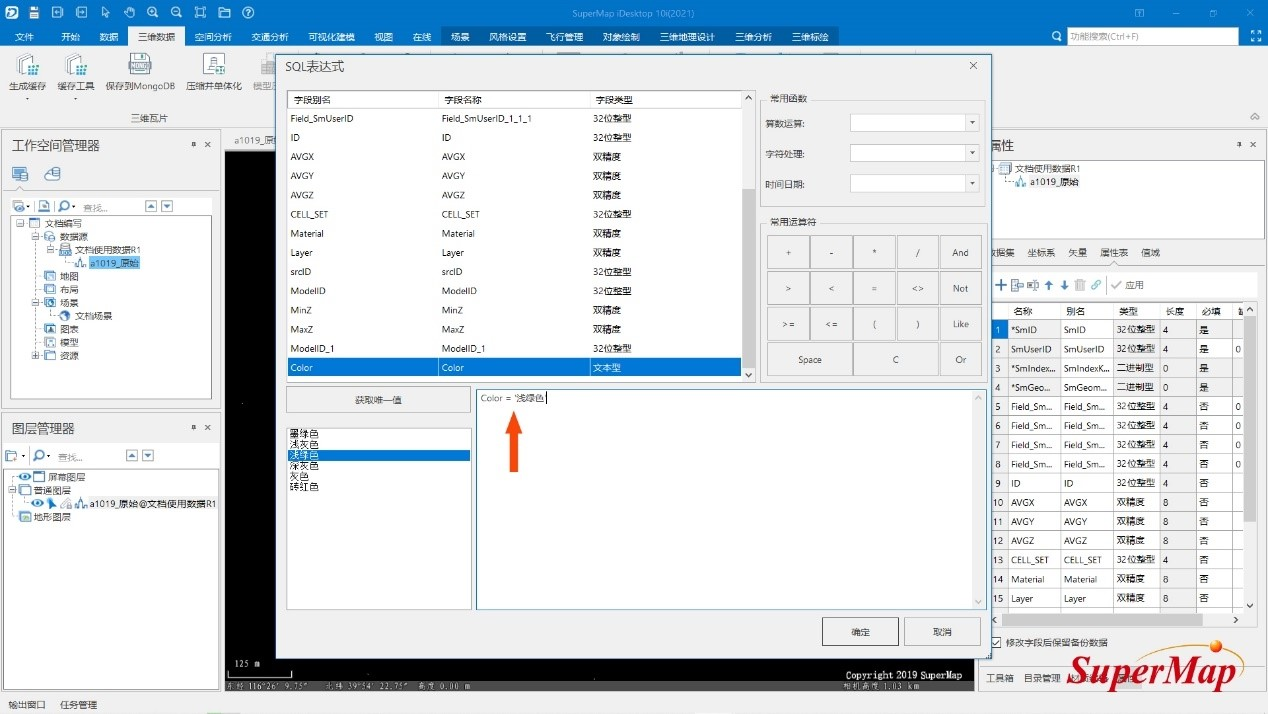Image resolution: width=1268 pixels, height=714 pixels.
Task: Collapse the 普通图层 node in layer manager
Action: 11,490
